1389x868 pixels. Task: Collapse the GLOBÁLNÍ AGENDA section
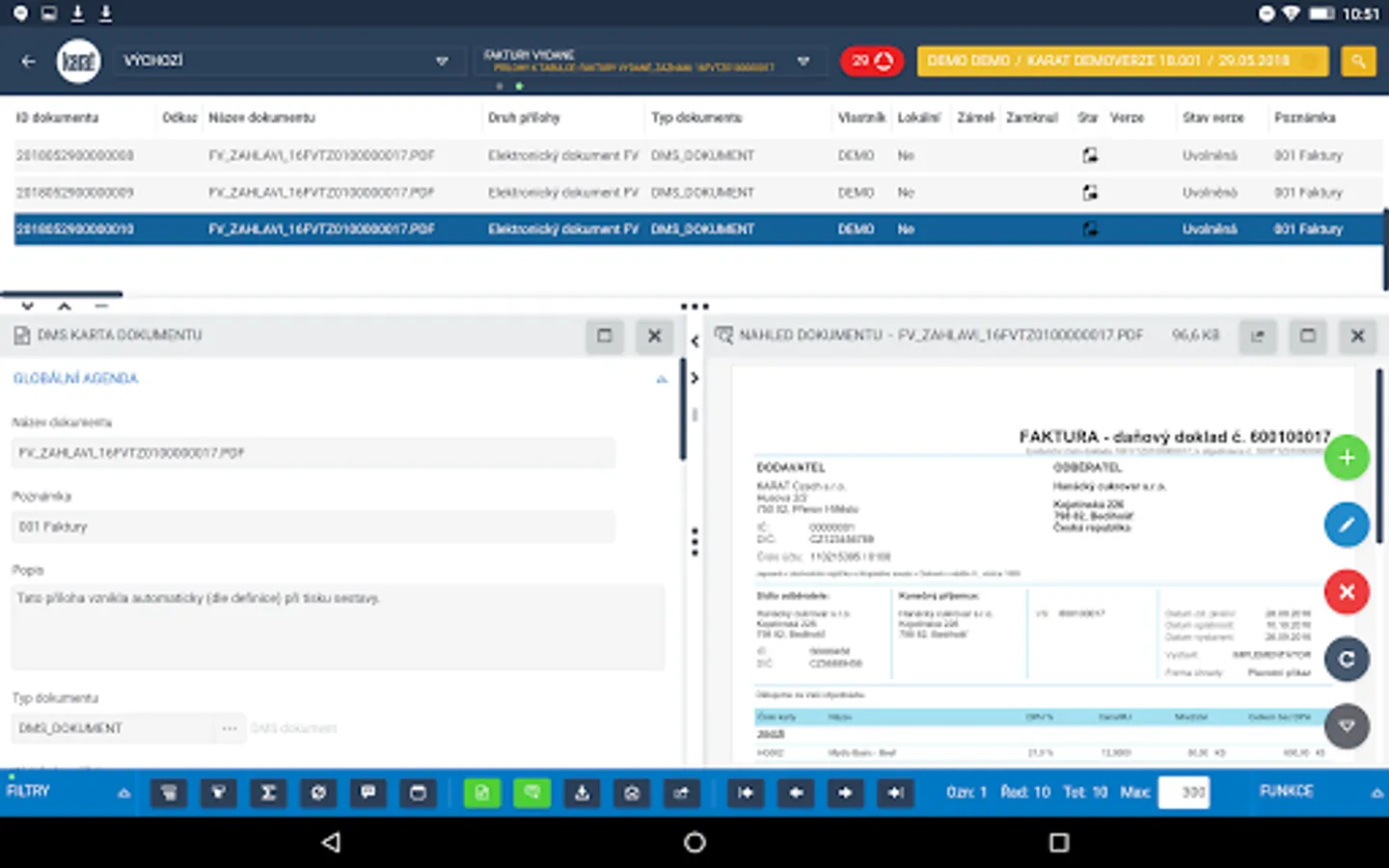(x=662, y=378)
